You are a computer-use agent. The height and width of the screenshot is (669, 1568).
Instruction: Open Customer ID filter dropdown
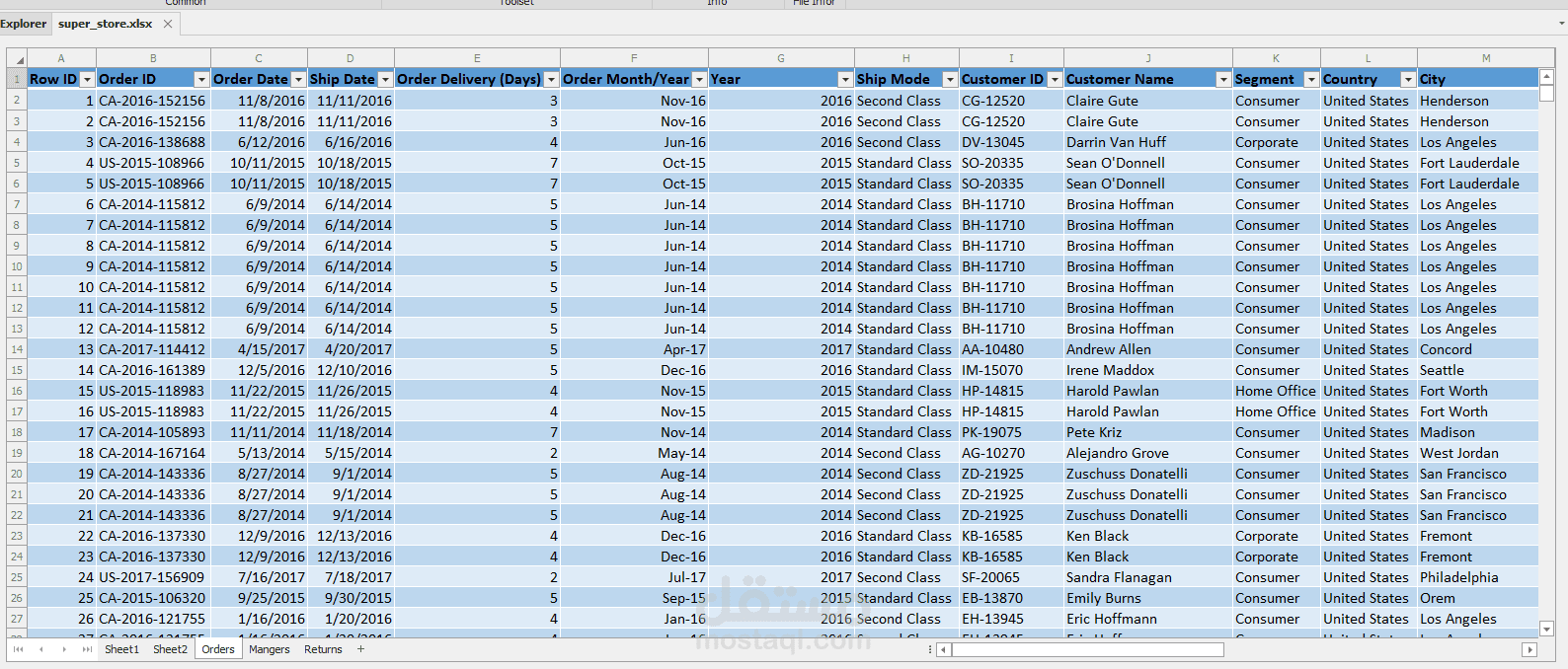coord(1055,79)
